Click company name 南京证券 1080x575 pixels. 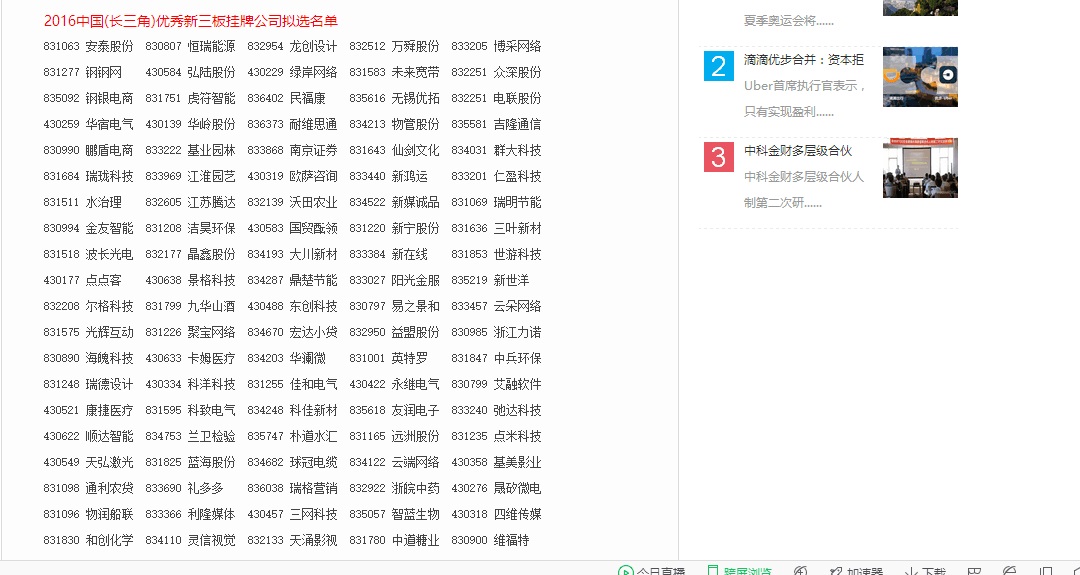point(313,150)
